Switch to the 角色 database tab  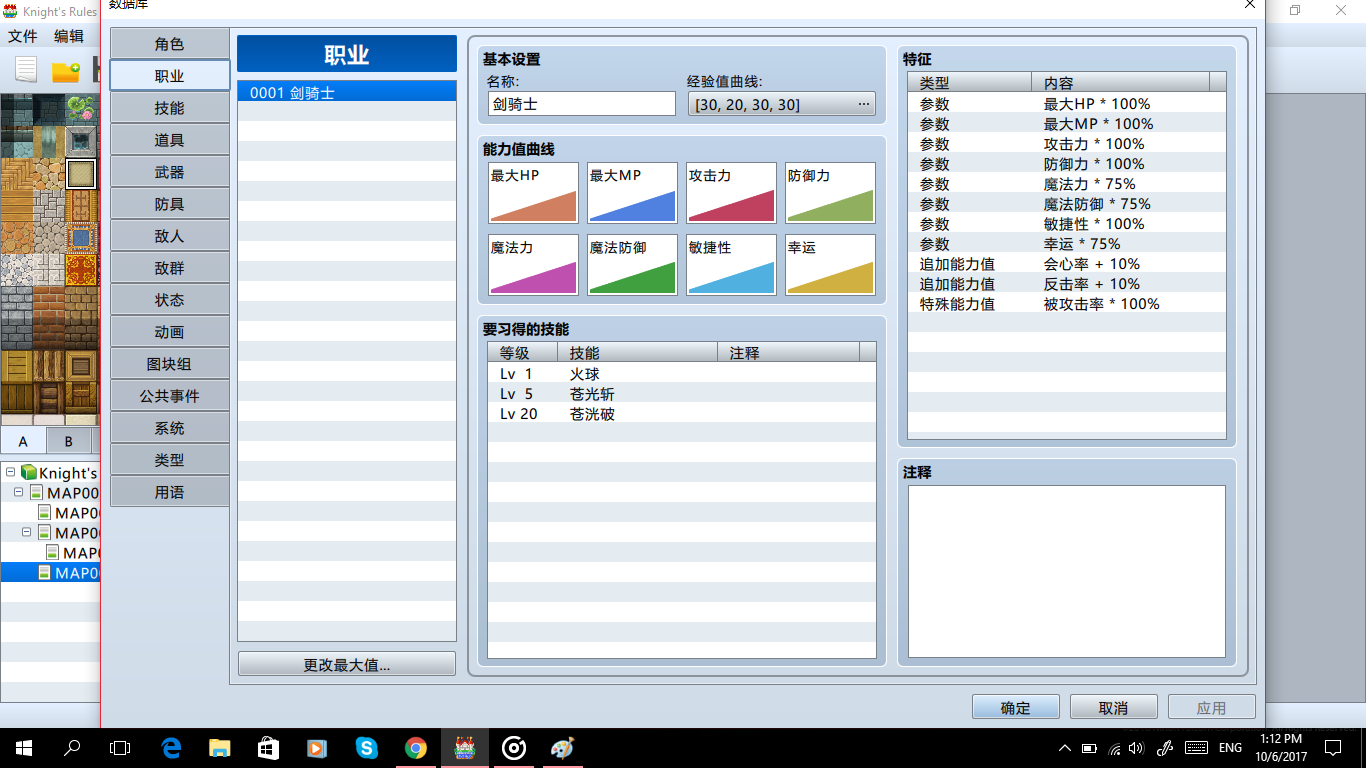(169, 44)
